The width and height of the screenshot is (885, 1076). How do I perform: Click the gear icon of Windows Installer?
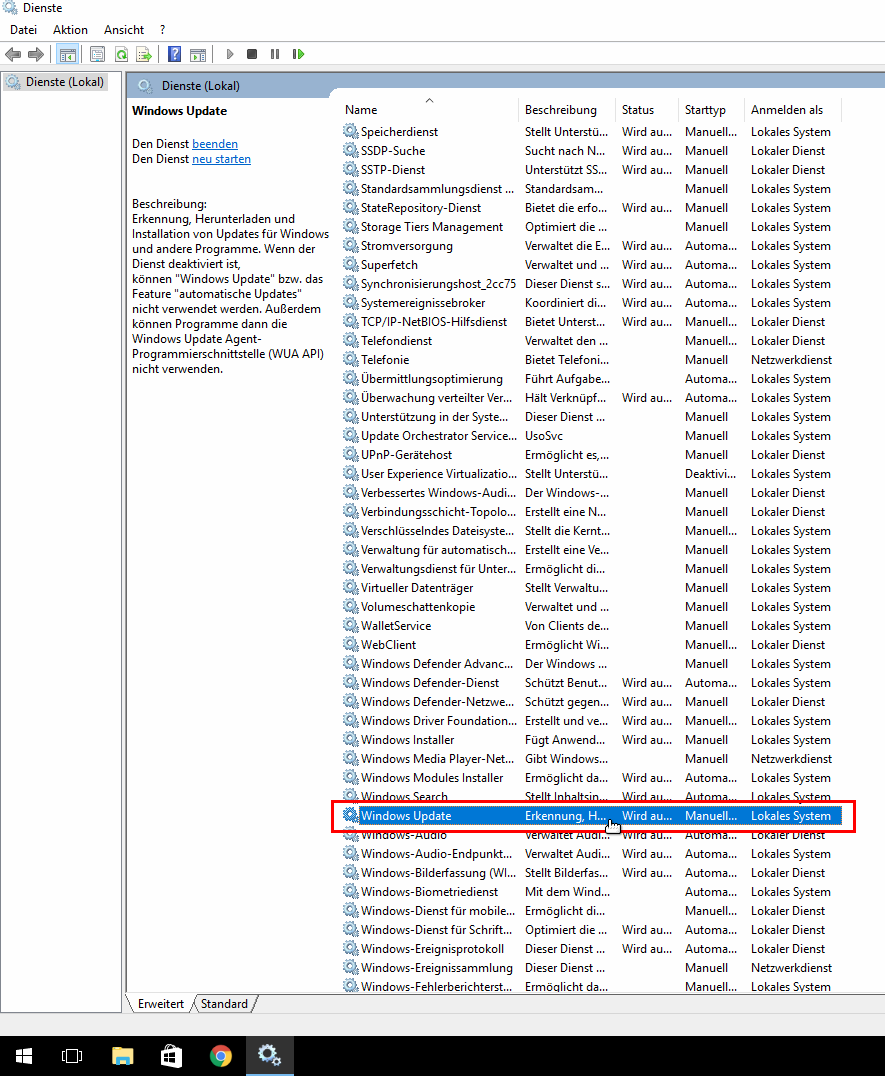[x=351, y=739]
